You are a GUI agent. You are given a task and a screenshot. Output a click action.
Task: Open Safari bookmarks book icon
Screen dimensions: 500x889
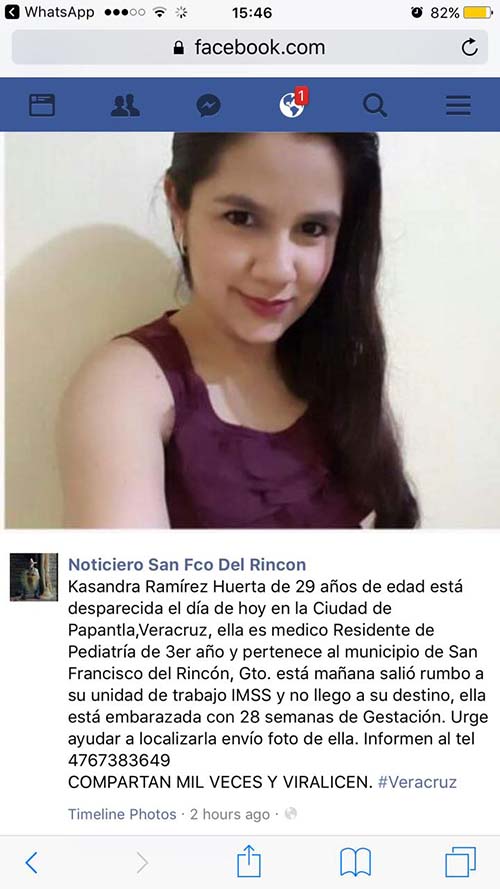[x=355, y=862]
